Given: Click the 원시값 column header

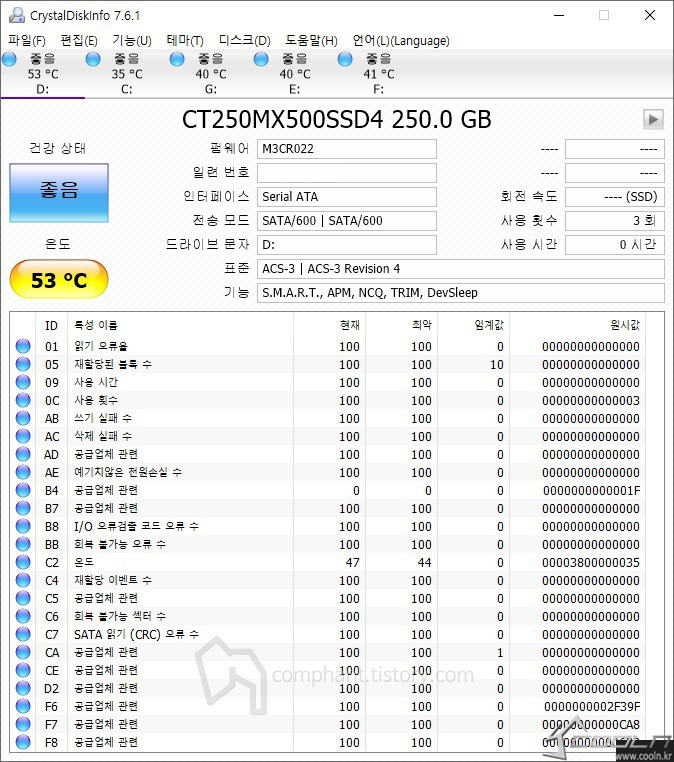Looking at the screenshot, I should click(x=577, y=325).
